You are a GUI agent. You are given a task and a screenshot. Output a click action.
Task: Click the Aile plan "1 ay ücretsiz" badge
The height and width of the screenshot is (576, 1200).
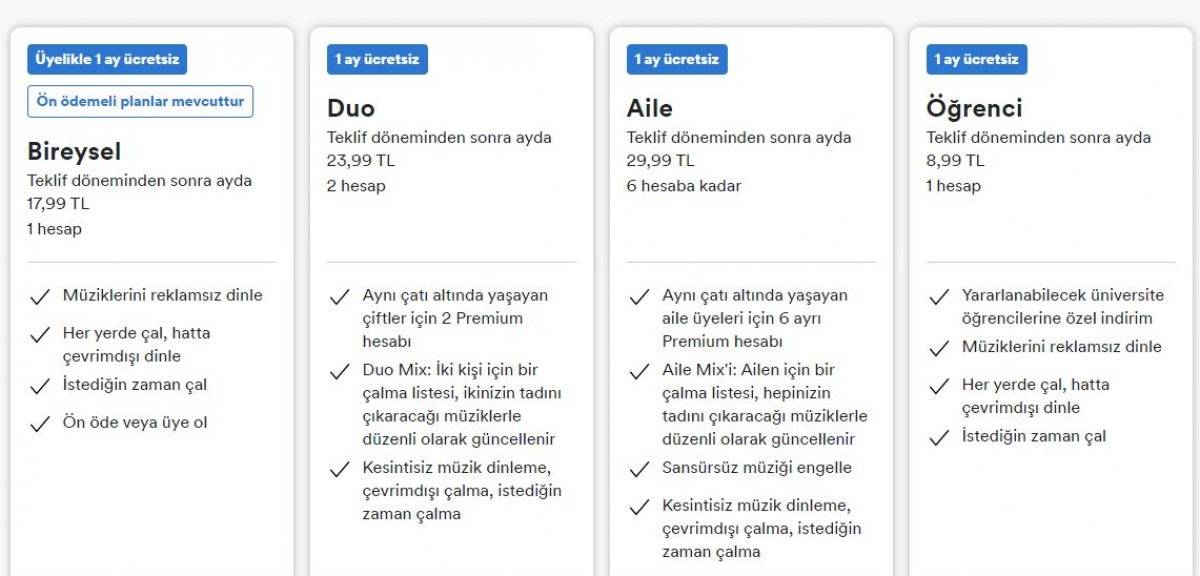pyautogui.click(x=677, y=59)
